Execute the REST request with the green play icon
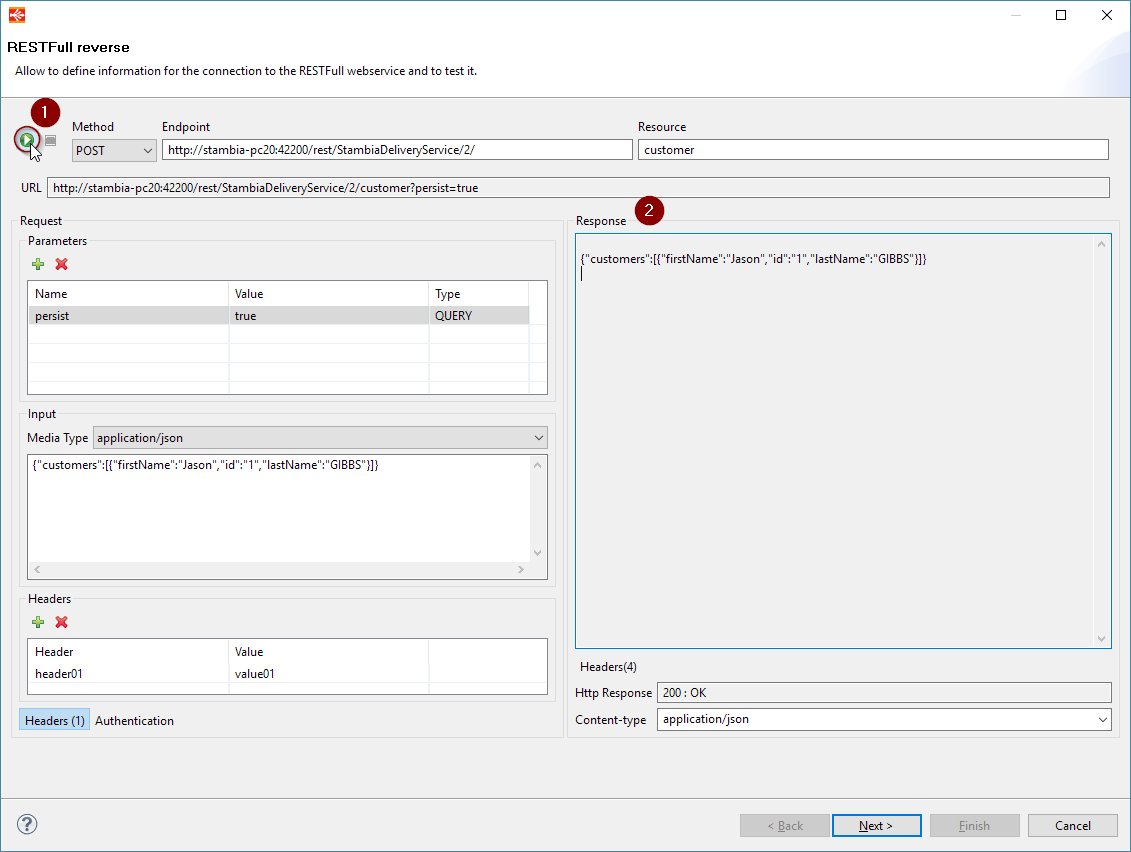Screen dimensions: 1131x852 (27, 140)
